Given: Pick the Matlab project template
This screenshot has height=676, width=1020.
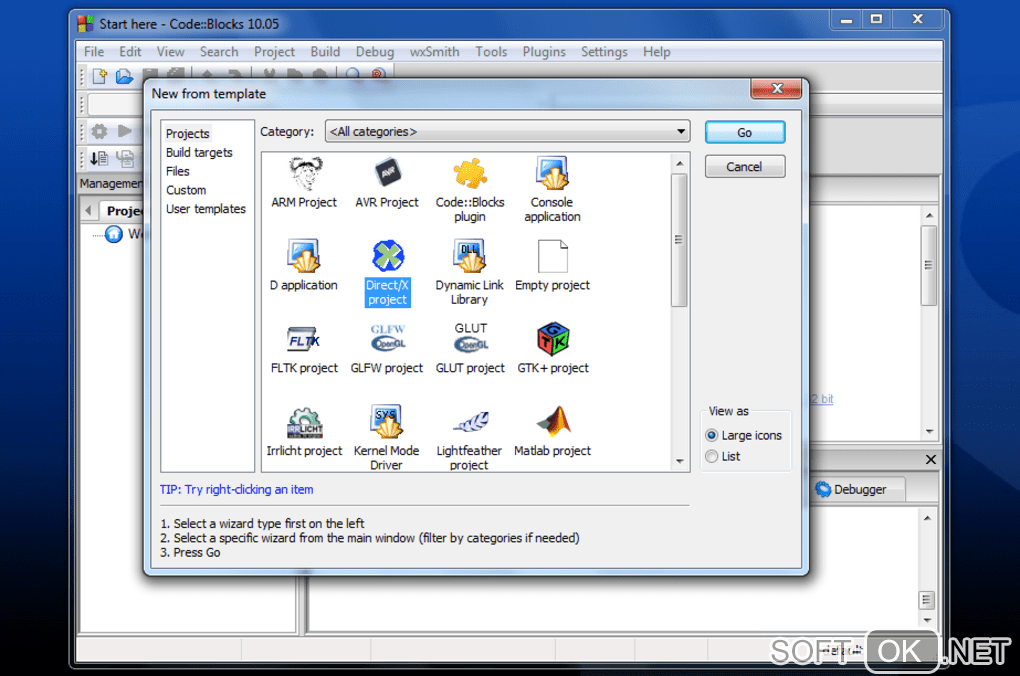Looking at the screenshot, I should [x=552, y=431].
